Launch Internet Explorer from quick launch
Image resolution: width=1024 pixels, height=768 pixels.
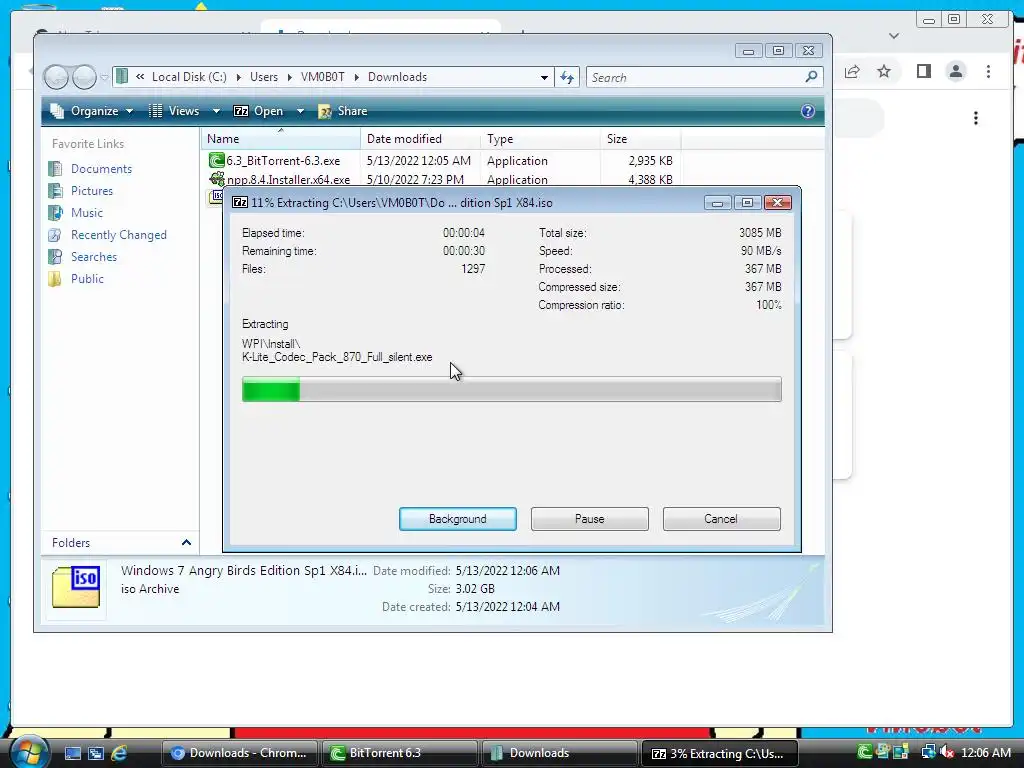pyautogui.click(x=120, y=753)
